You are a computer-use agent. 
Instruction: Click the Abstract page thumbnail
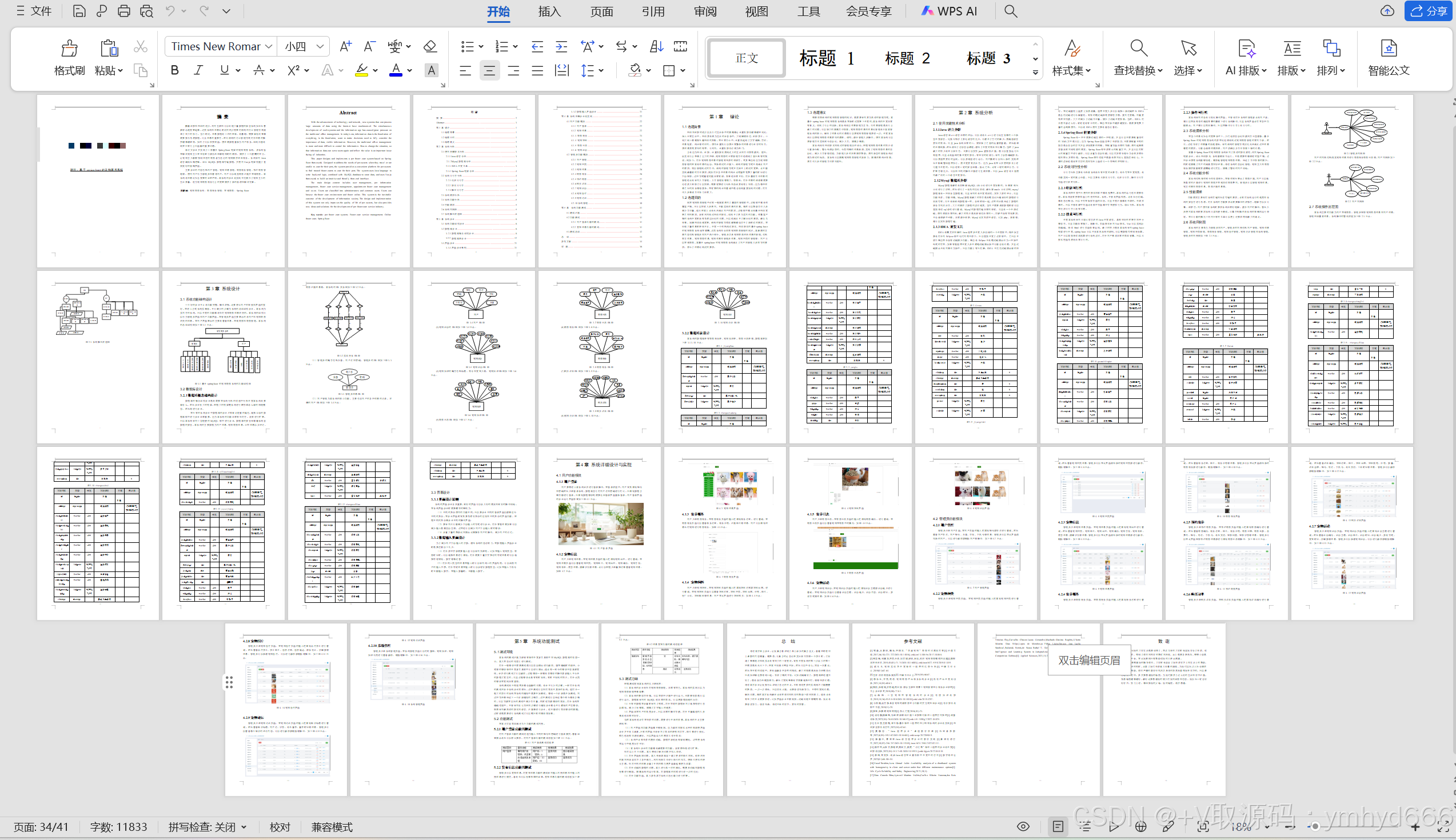(348, 180)
